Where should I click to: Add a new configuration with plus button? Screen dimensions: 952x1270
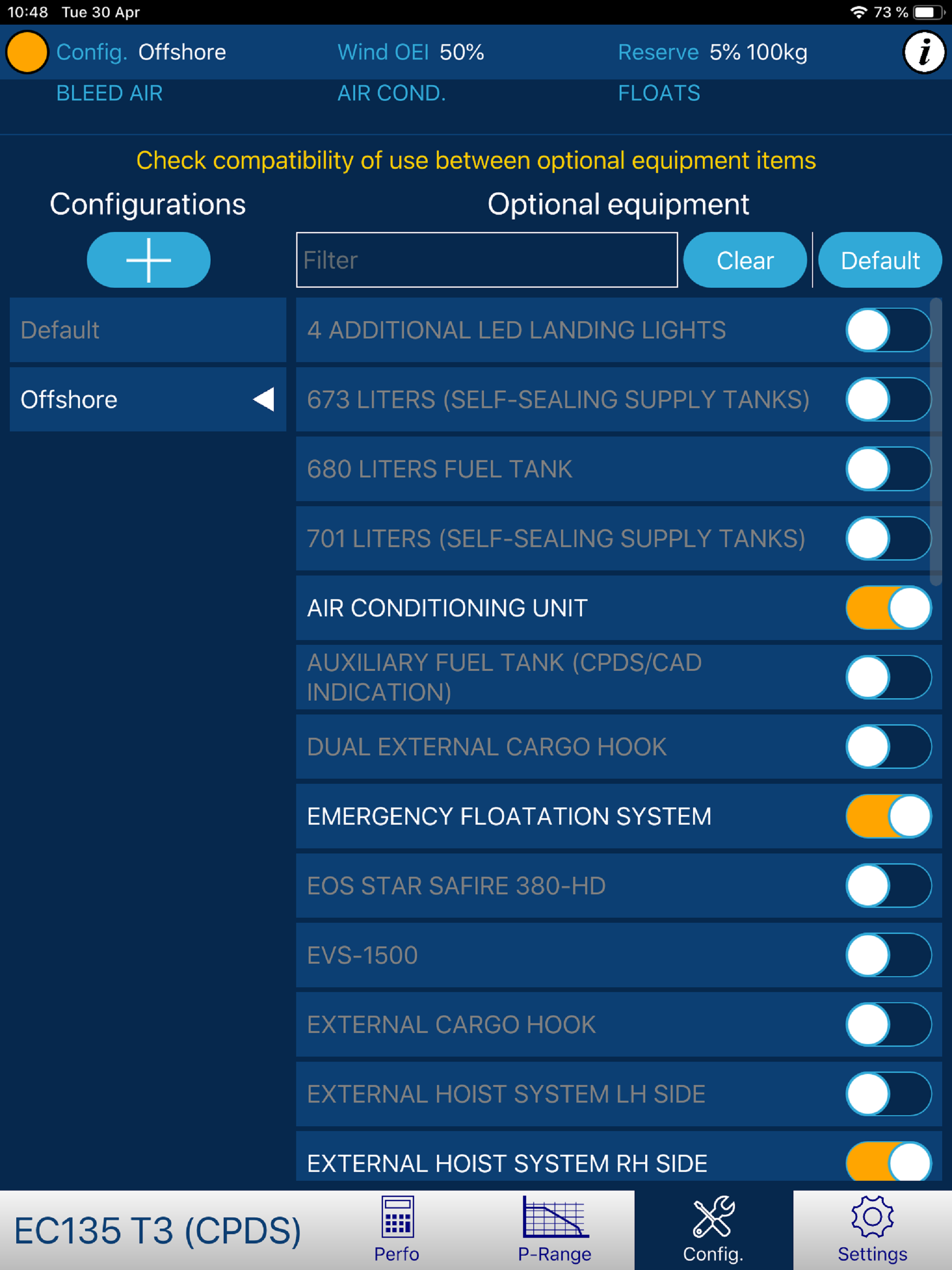click(x=148, y=260)
